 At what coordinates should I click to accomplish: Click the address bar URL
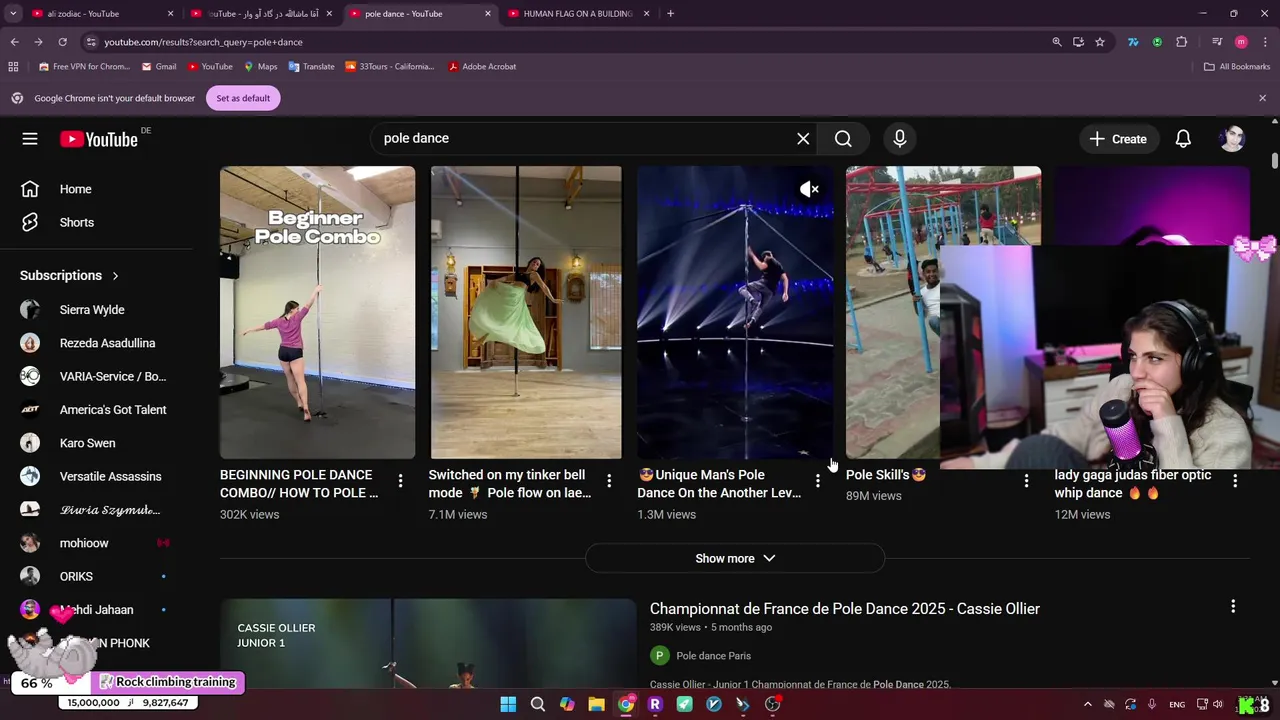(203, 42)
